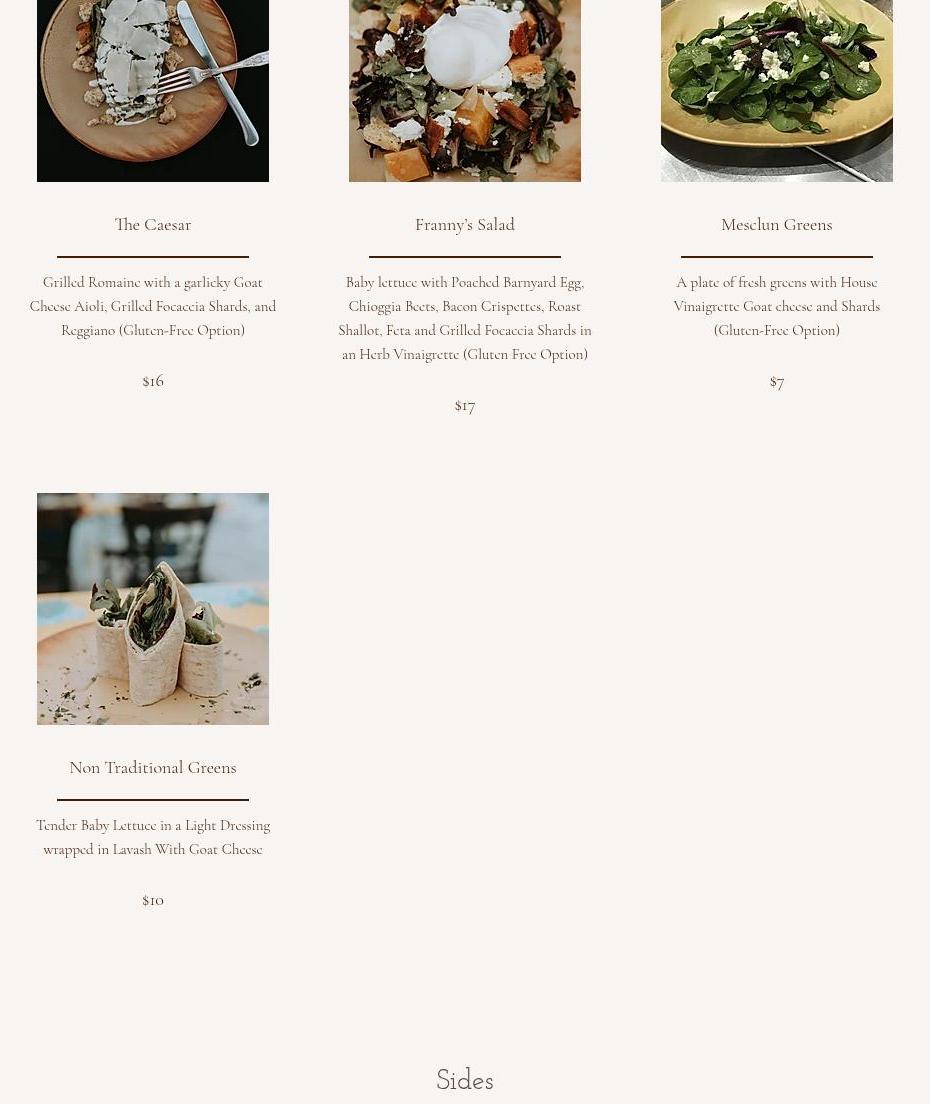Click the $10 Non Traditional Greens price

pos(153,901)
